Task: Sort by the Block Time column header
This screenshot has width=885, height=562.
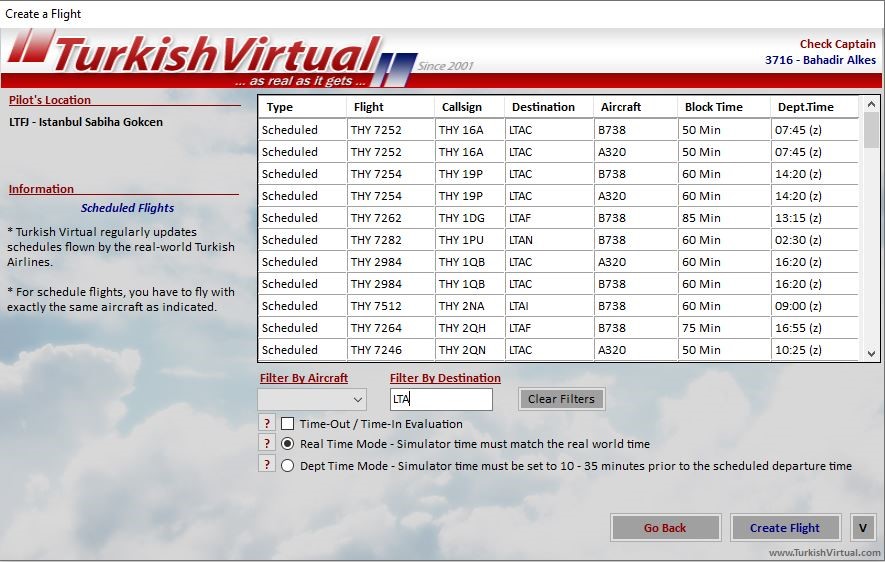Action: [x=724, y=107]
